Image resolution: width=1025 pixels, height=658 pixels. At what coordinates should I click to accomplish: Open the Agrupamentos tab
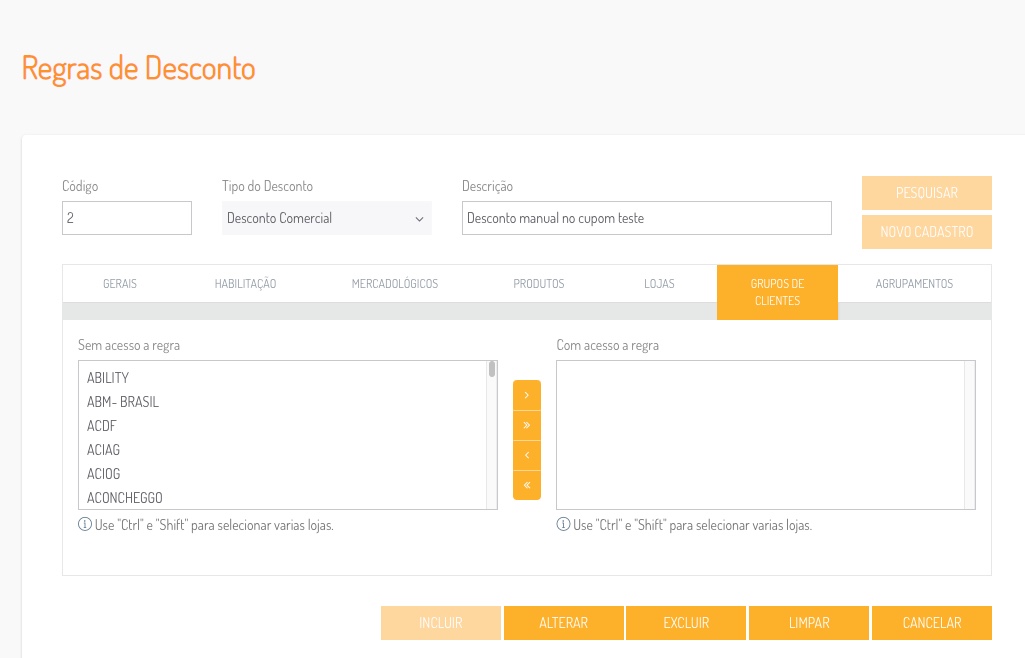point(914,283)
